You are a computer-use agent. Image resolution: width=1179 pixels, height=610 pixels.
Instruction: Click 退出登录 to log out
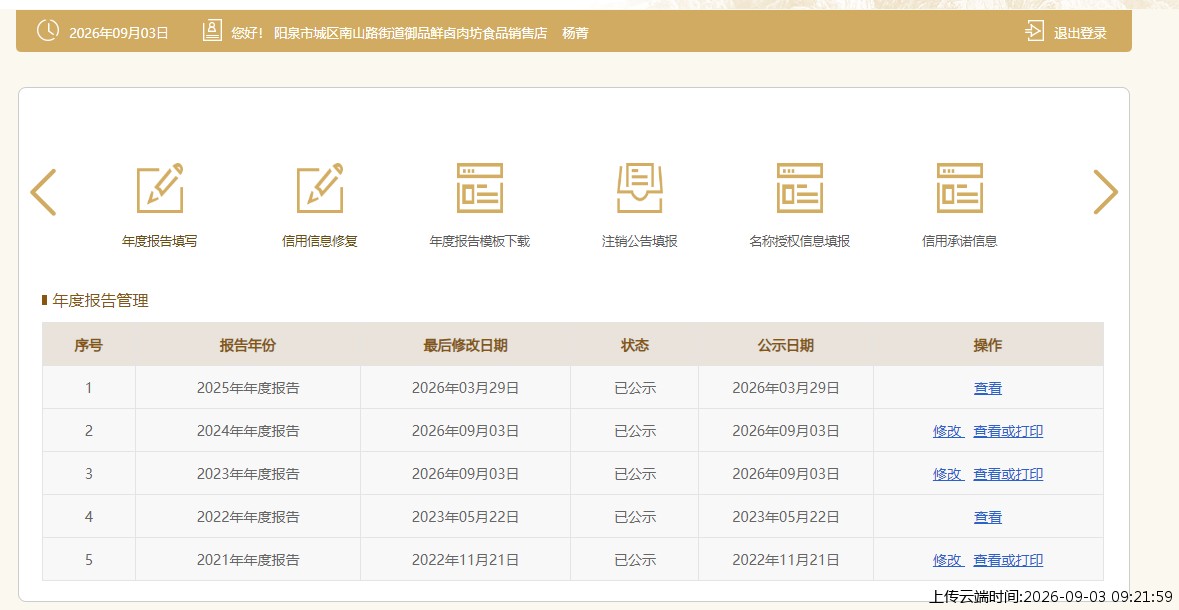[1080, 33]
